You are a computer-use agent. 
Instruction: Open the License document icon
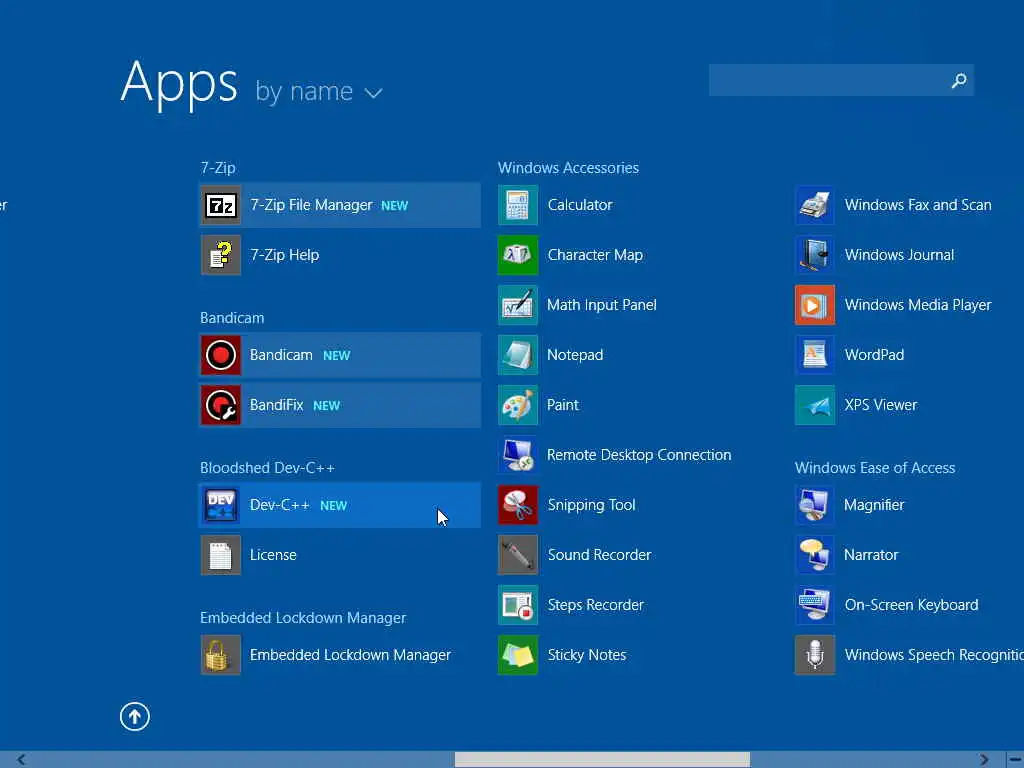pyautogui.click(x=221, y=555)
